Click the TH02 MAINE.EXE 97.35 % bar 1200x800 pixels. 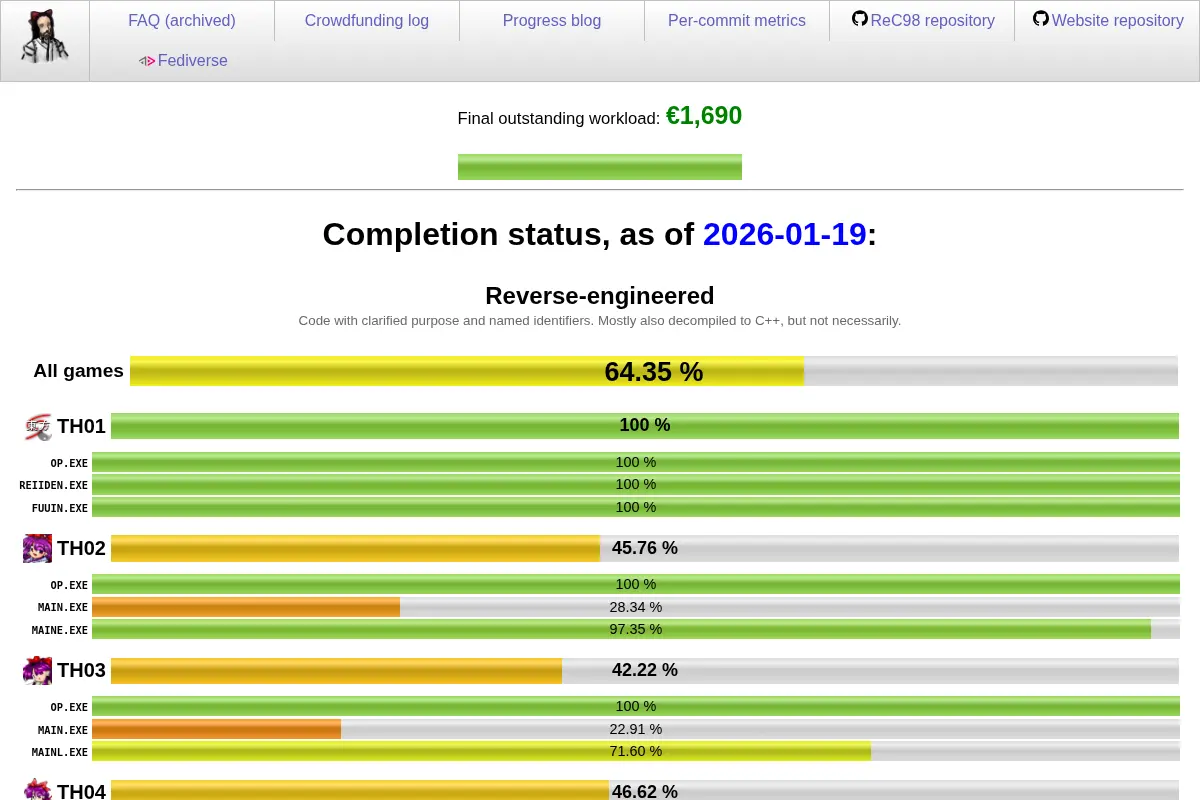(636, 629)
